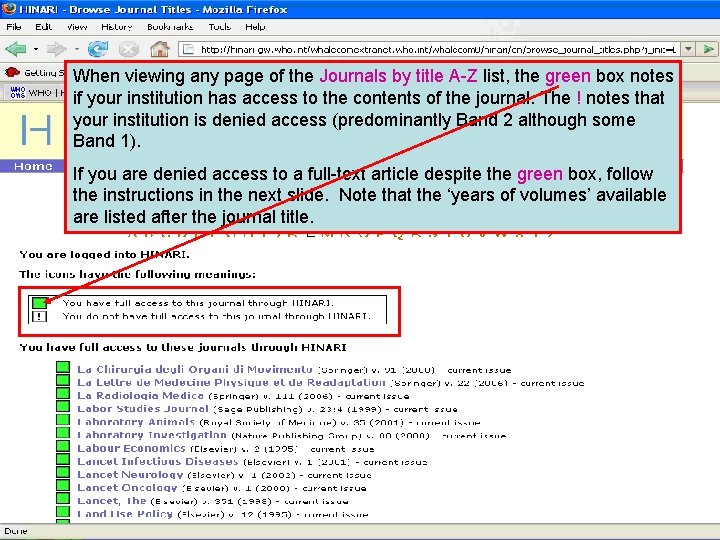Click 'You are logged into HINARI' text

coord(104,254)
